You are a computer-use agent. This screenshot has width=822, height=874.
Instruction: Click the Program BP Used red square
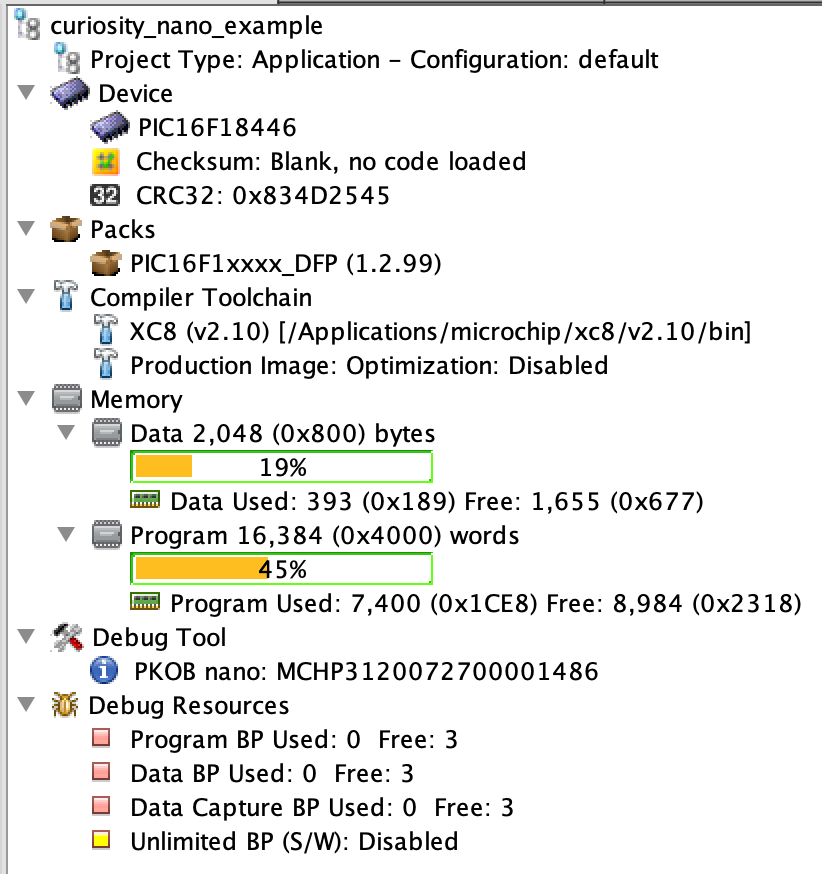[x=101, y=739]
